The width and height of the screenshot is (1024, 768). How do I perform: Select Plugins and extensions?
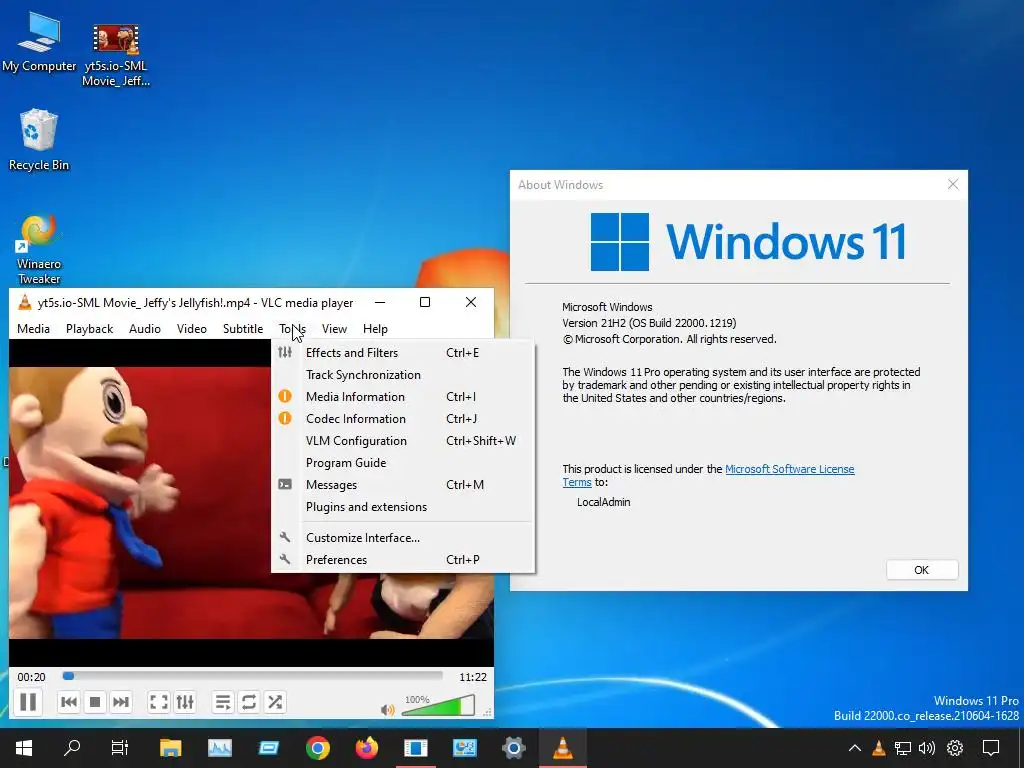(403, 507)
